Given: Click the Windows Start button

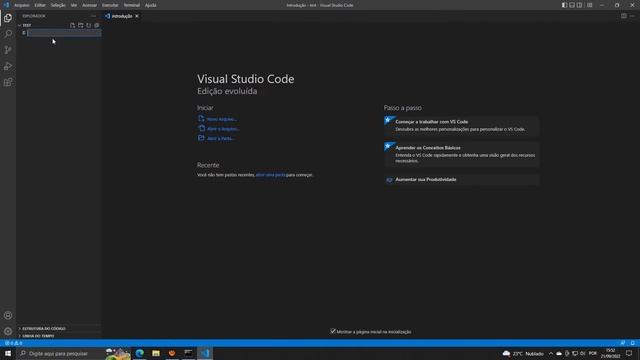Looking at the screenshot, I should click(x=8, y=353).
